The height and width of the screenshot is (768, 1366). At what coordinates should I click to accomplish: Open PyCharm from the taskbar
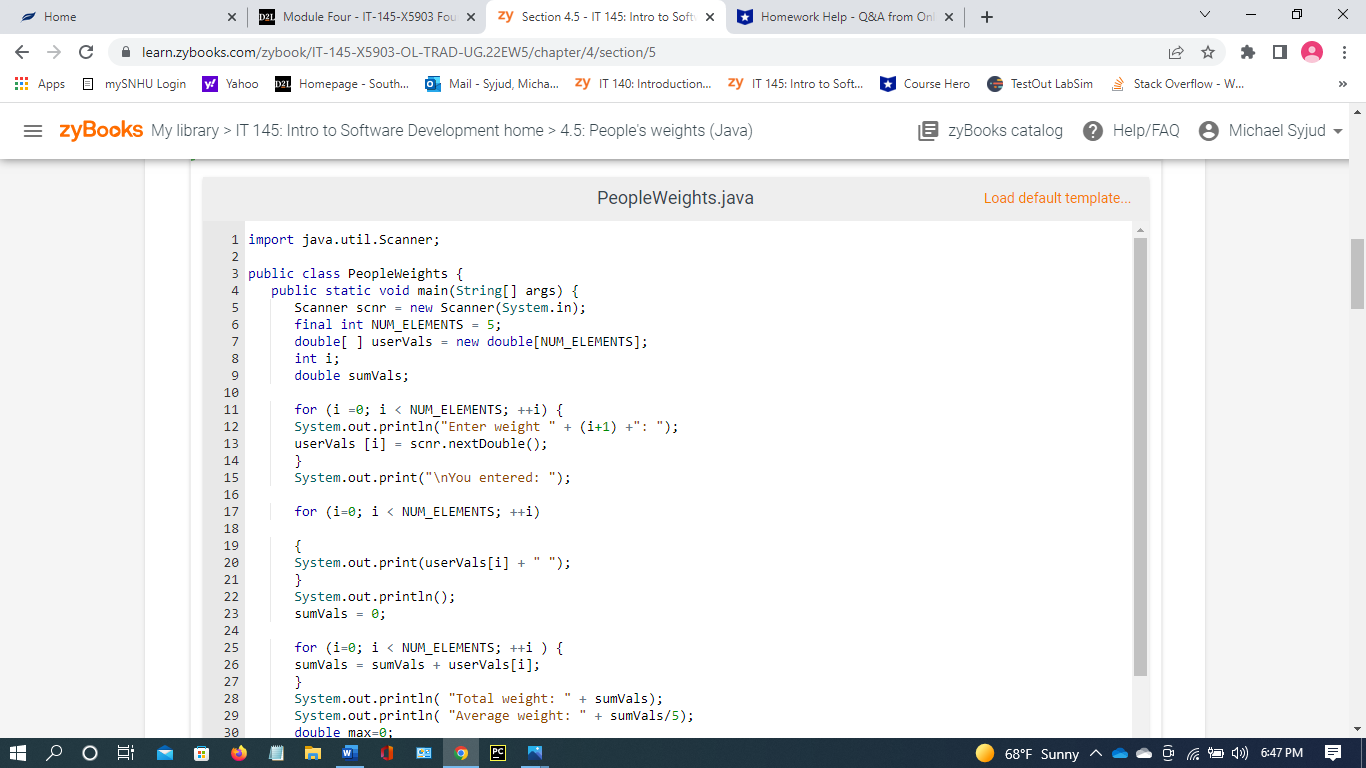point(498,754)
